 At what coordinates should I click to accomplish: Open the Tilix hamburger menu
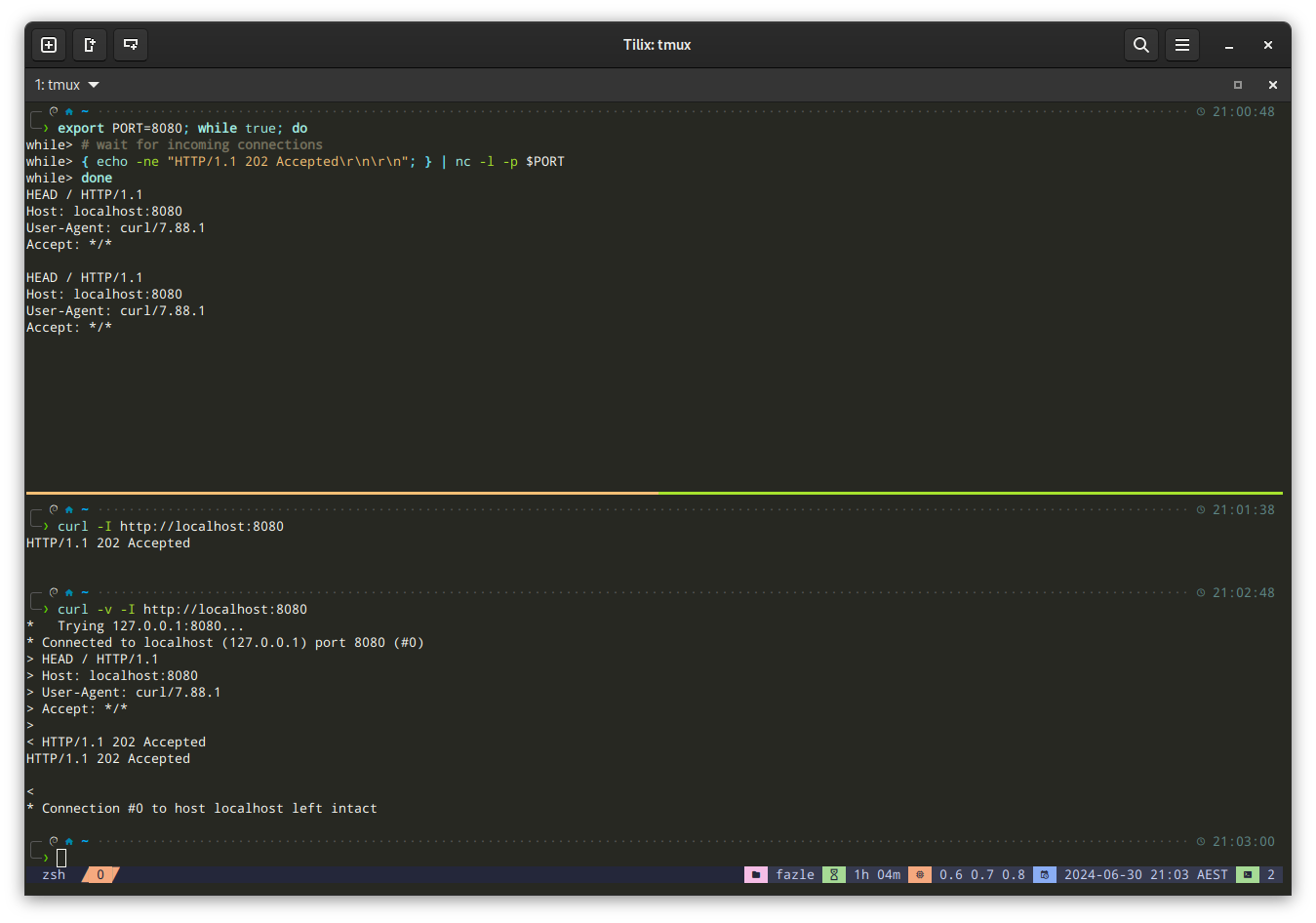point(1181,45)
